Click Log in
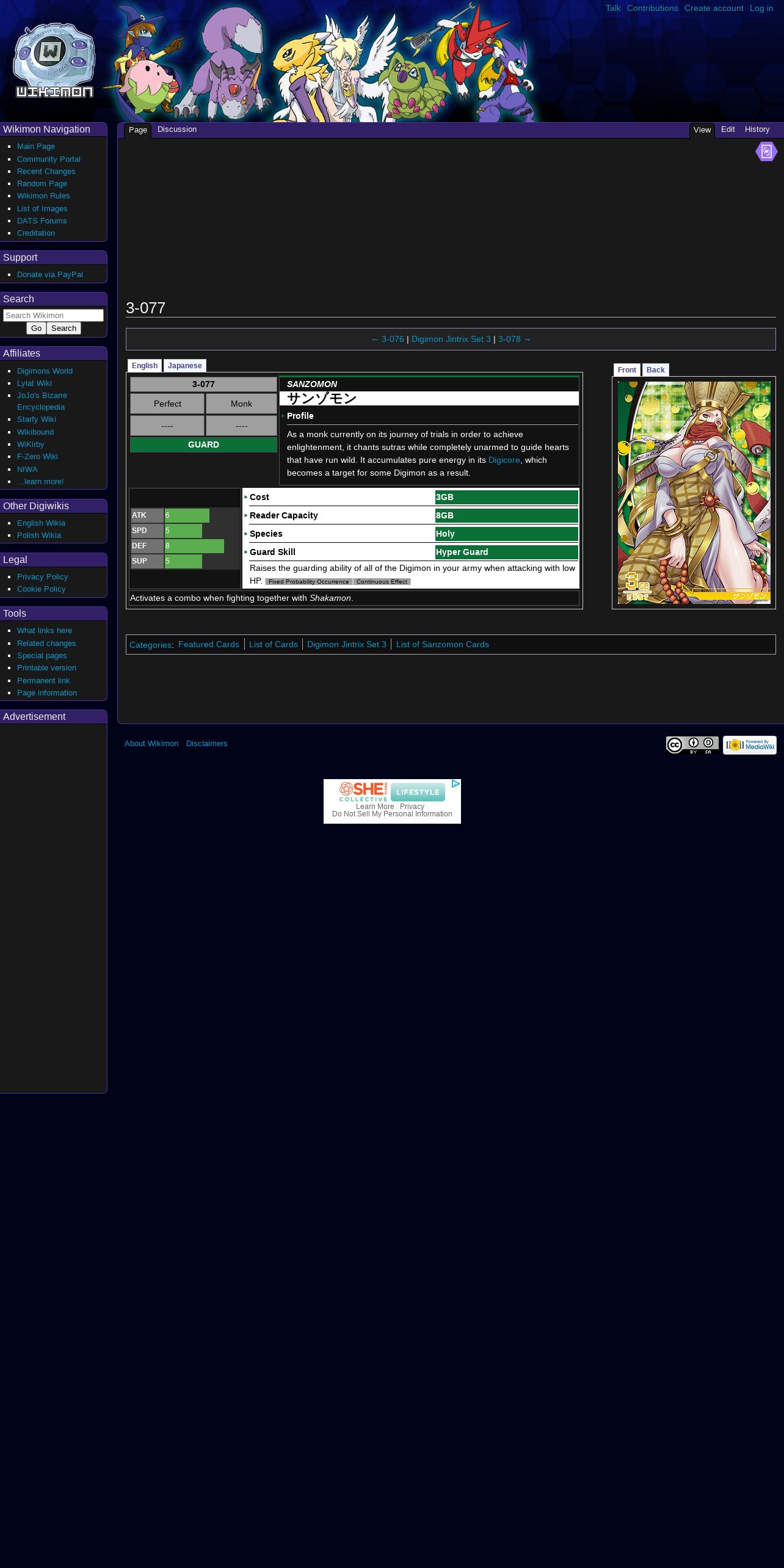The height and width of the screenshot is (1568, 784). 761,8
